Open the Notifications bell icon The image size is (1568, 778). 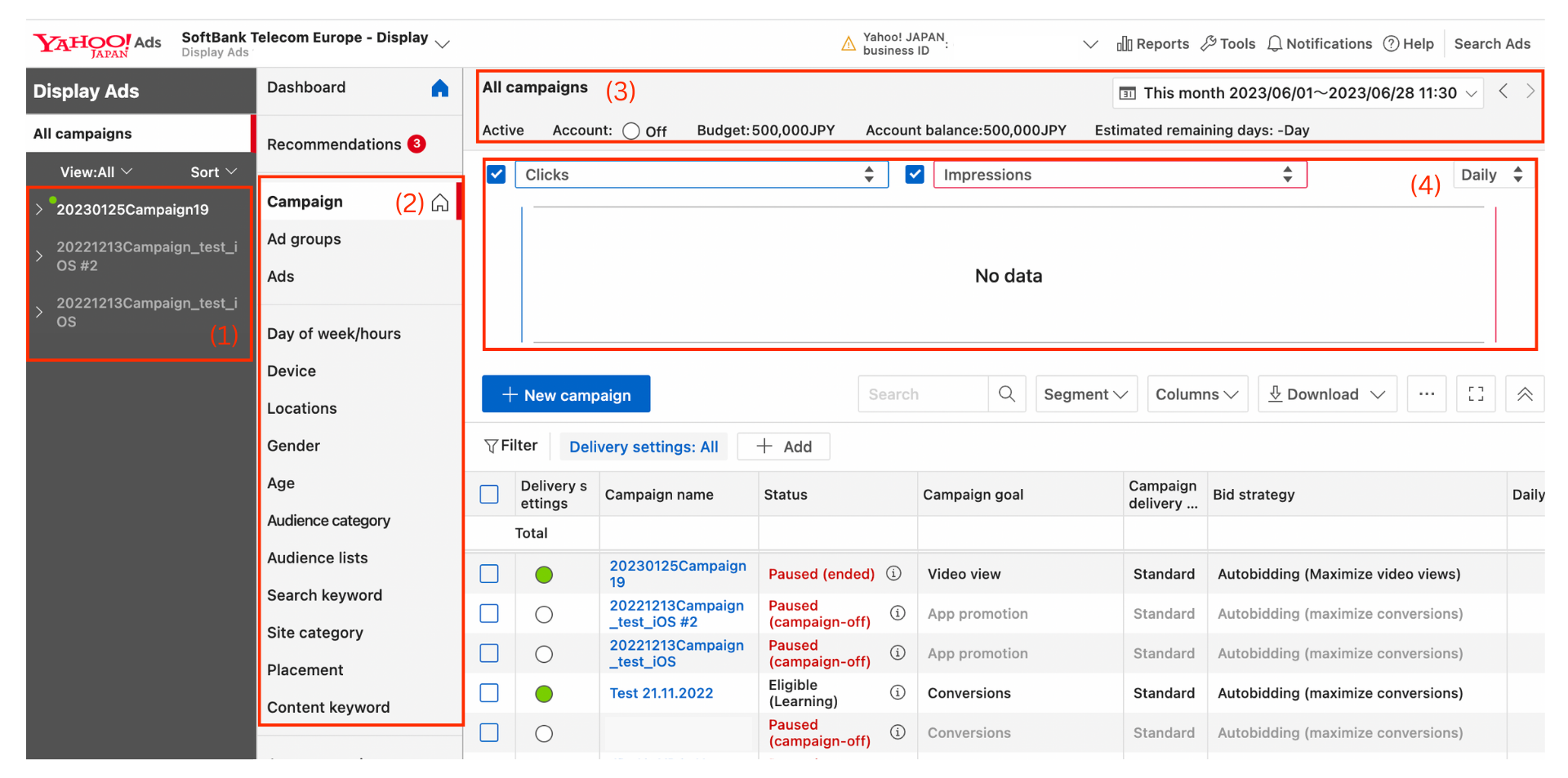(x=1274, y=43)
